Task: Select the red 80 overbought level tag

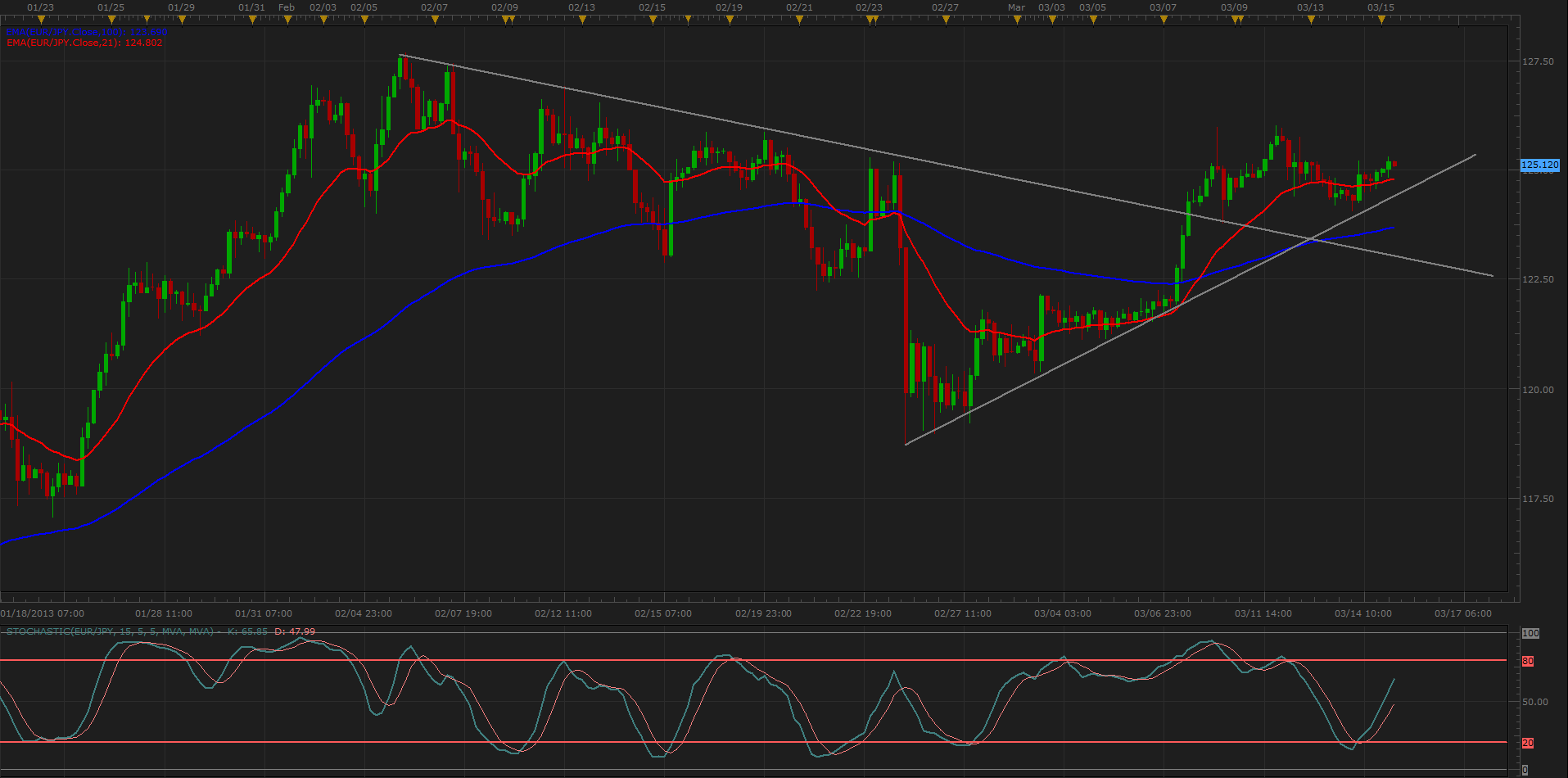Action: (1528, 661)
